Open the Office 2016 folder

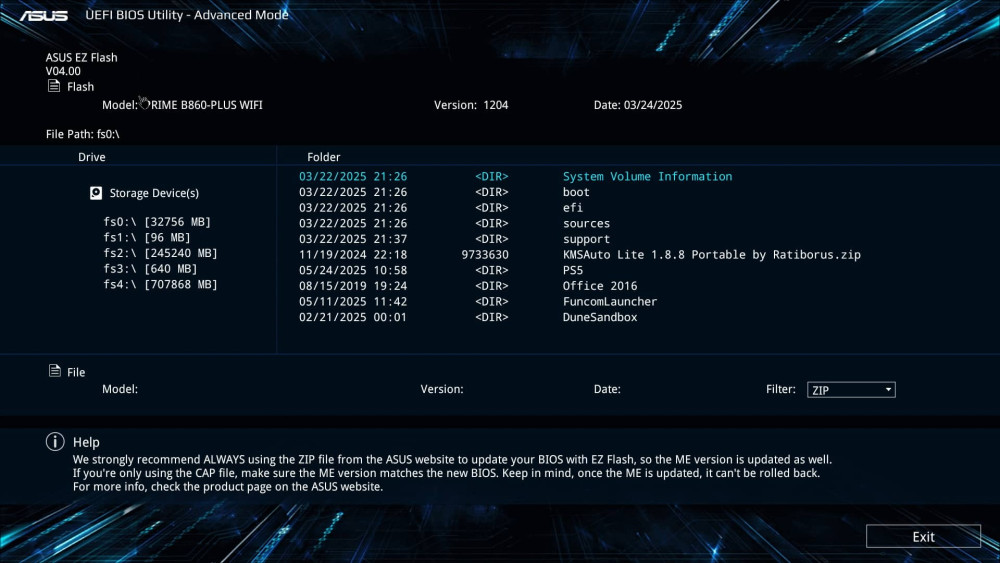click(x=599, y=286)
